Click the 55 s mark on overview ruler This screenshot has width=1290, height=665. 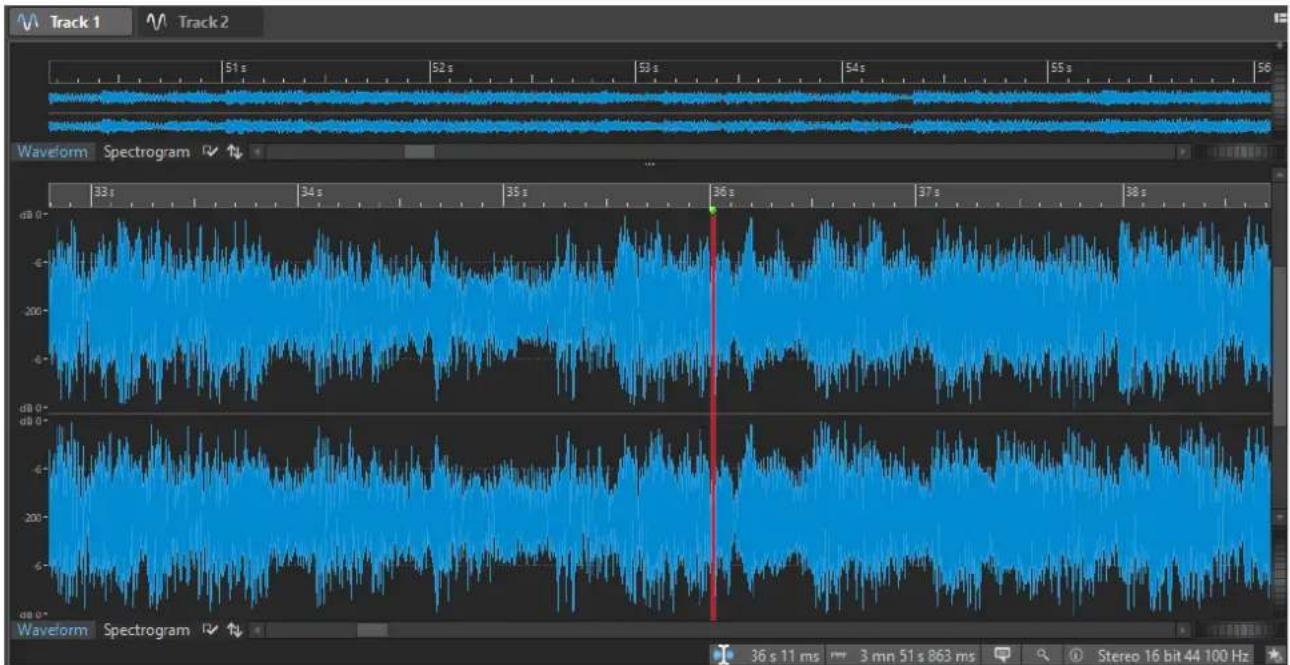[1060, 69]
